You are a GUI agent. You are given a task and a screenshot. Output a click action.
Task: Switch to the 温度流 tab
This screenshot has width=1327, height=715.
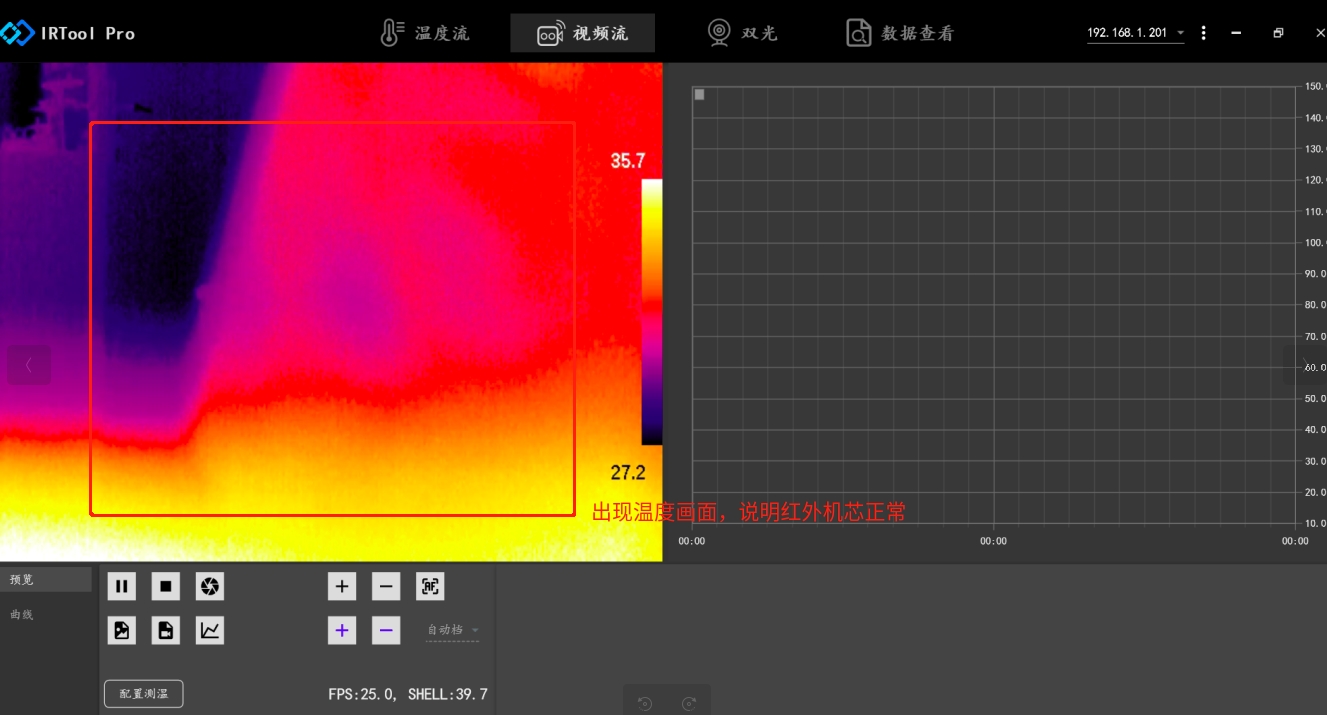[425, 33]
